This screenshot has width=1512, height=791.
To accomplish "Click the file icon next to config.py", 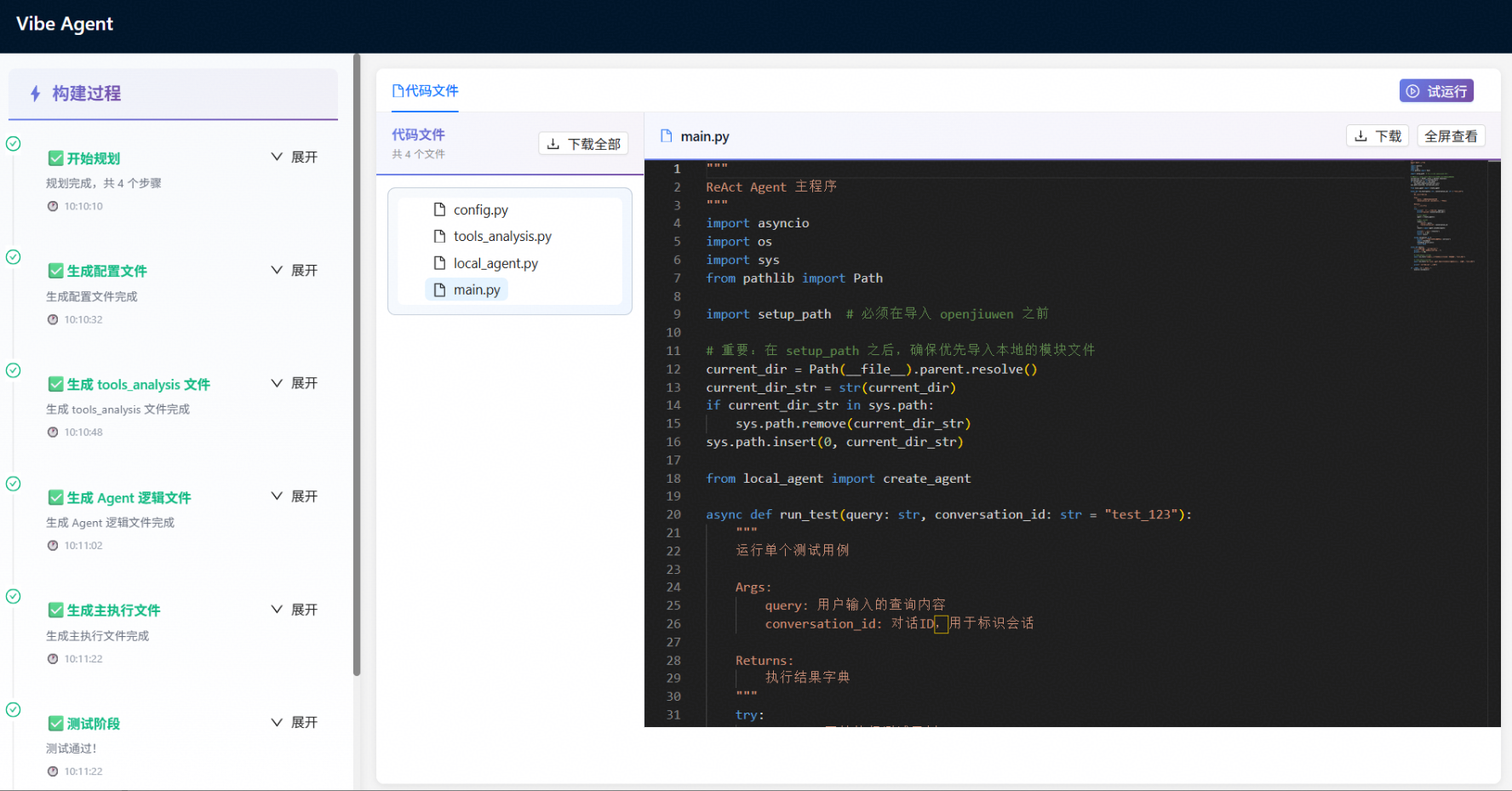I will 440,209.
